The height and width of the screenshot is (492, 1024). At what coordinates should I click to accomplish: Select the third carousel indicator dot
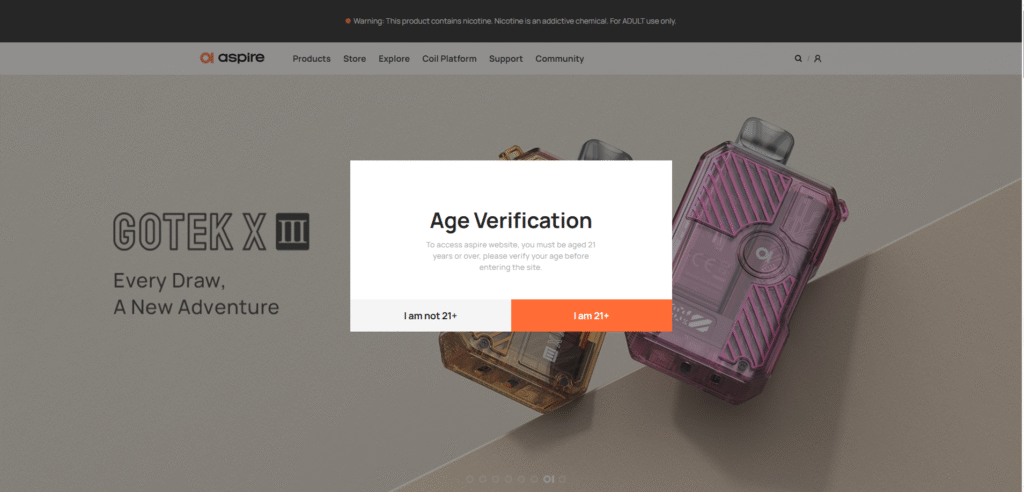495,479
